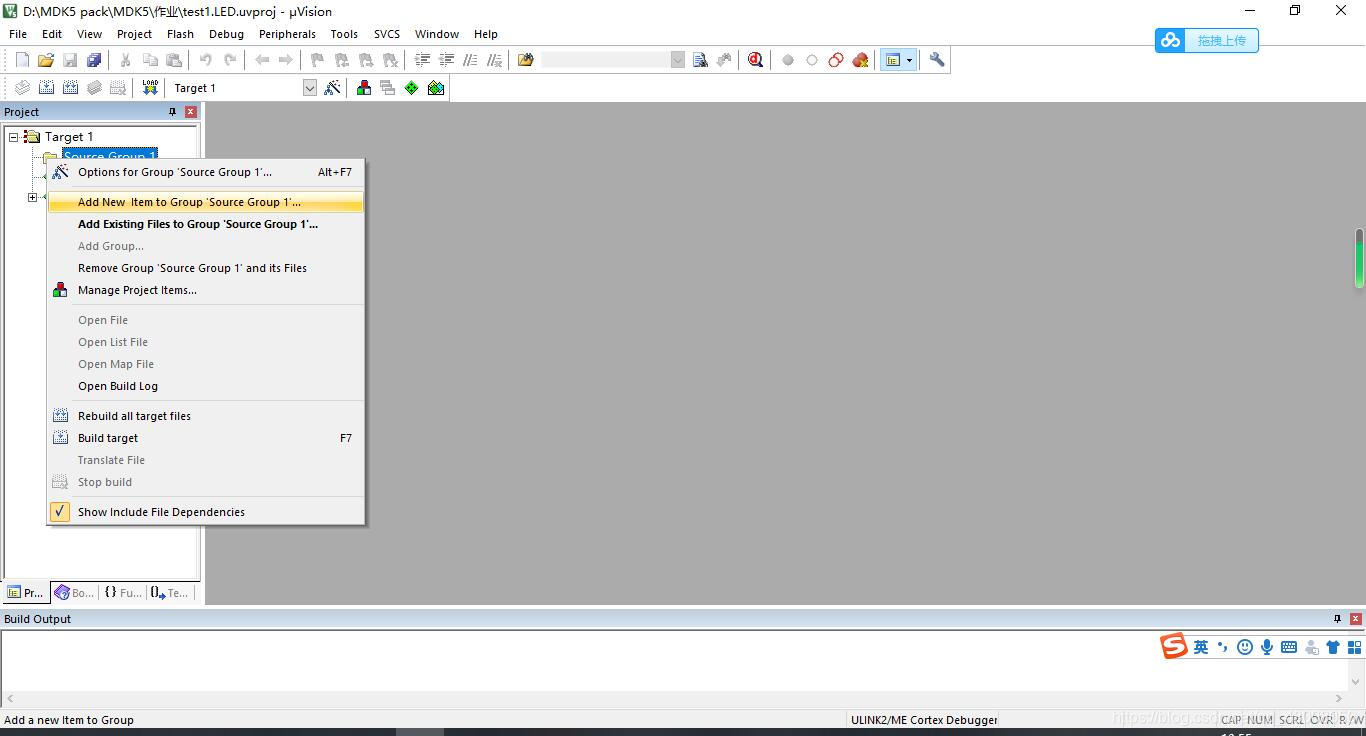1366x736 pixels.
Task: Expand the collapsed node below Source Group
Action: click(32, 197)
